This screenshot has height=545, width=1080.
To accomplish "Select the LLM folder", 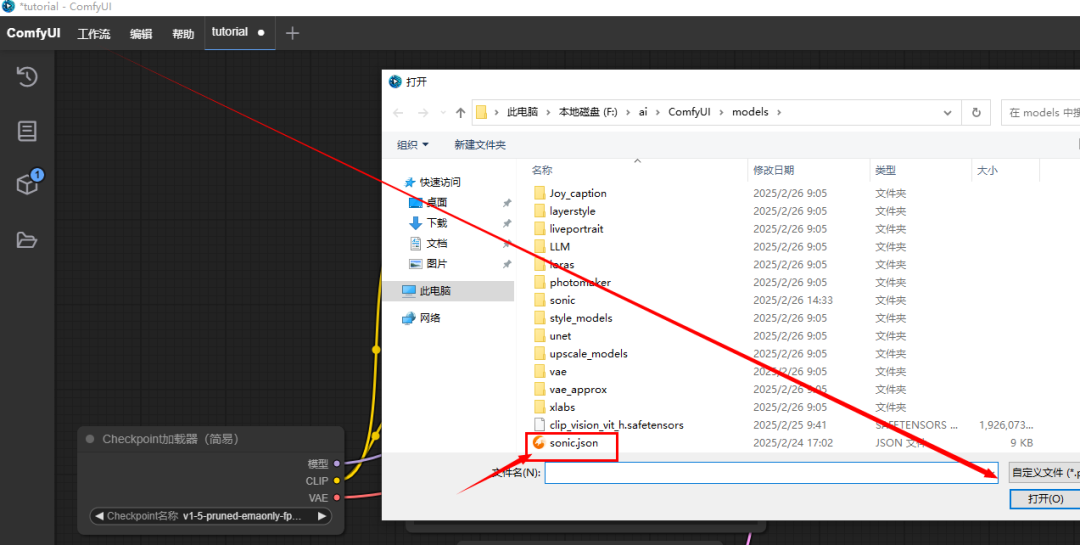I will pyautogui.click(x=559, y=247).
